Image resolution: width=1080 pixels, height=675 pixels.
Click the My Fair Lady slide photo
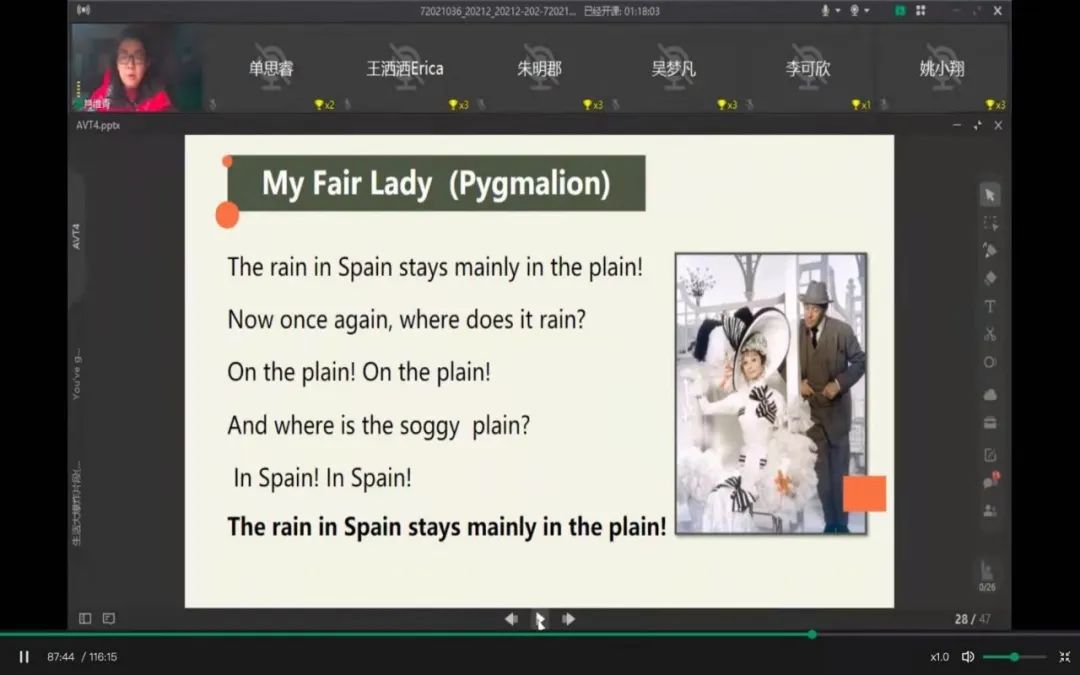click(x=771, y=393)
